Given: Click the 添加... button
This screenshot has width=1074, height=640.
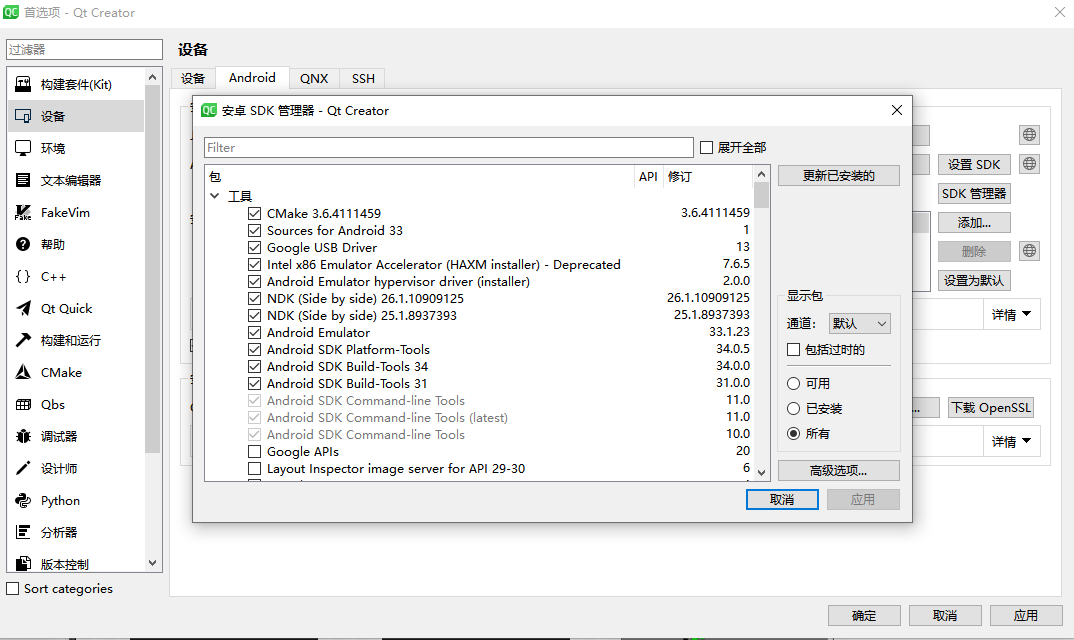Looking at the screenshot, I should click(974, 223).
